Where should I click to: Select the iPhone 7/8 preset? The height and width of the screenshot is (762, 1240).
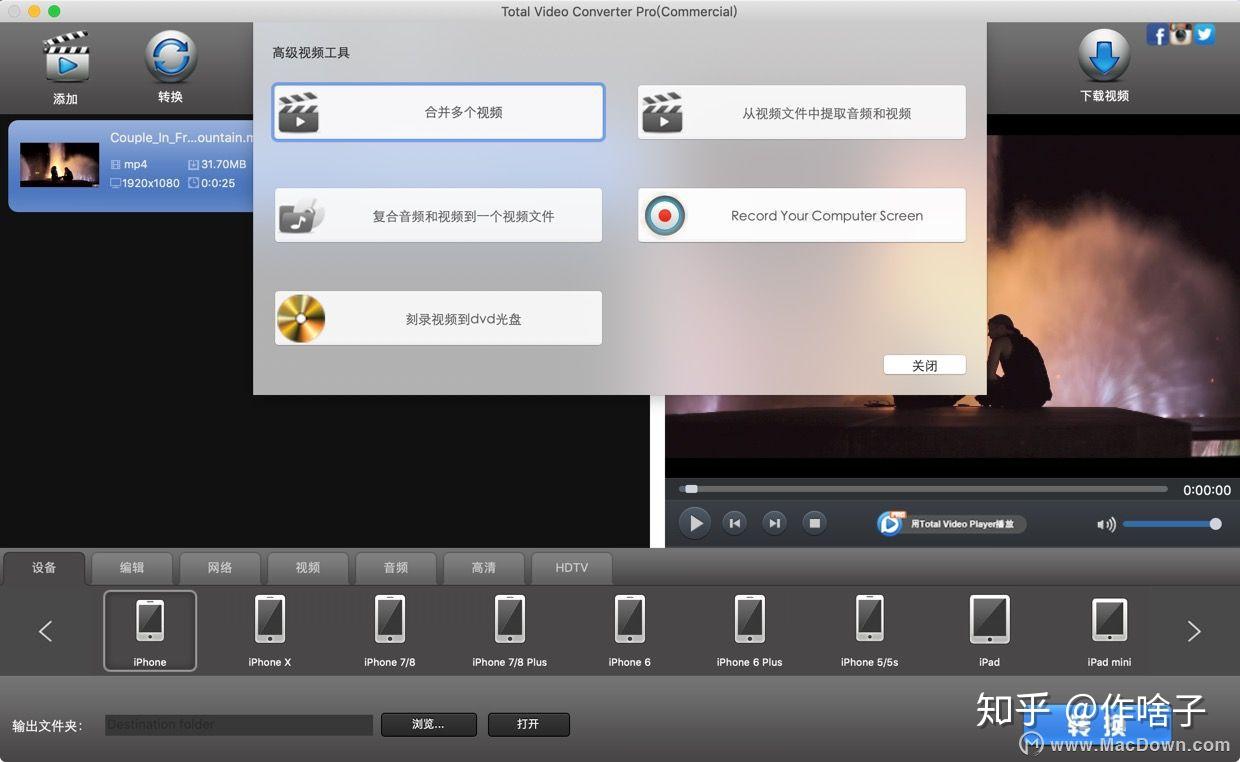390,631
